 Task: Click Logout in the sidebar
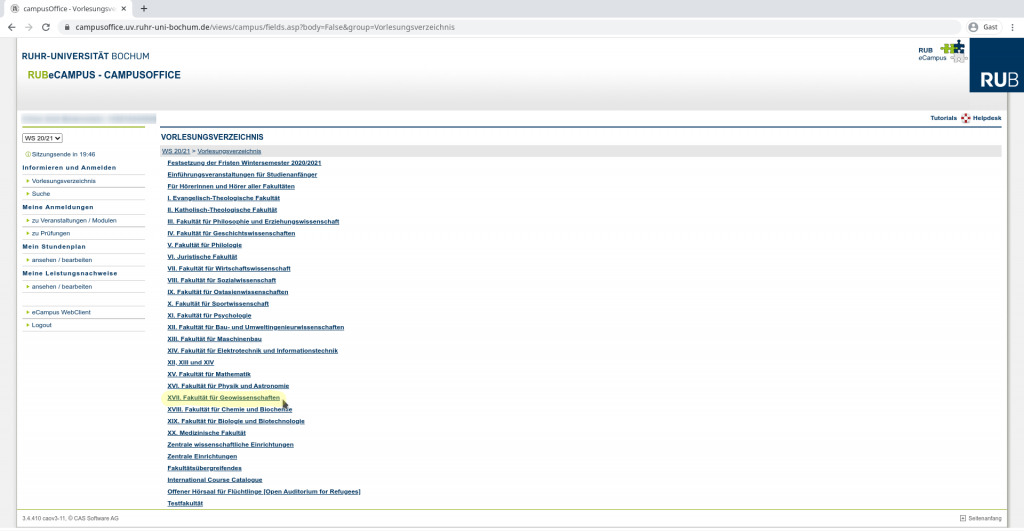tap(41, 325)
